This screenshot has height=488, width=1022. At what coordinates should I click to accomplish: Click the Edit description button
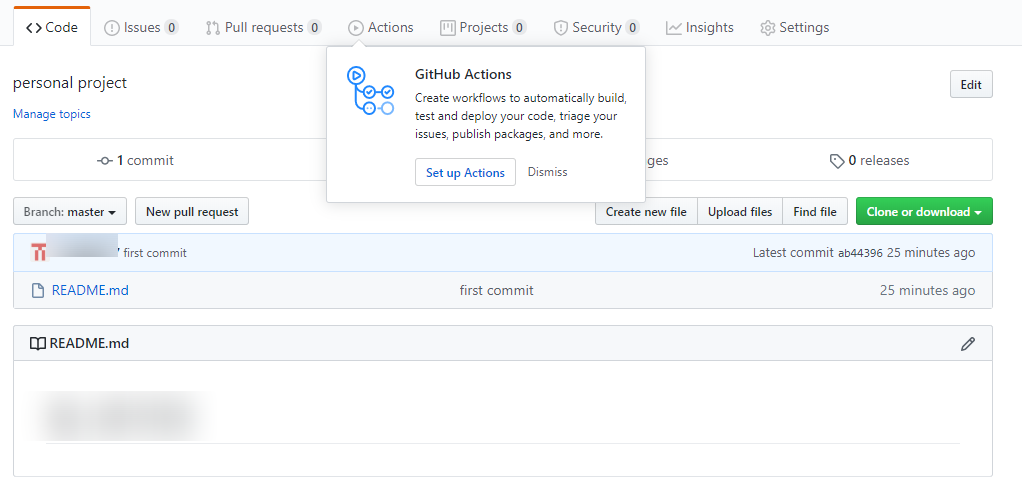coord(971,84)
